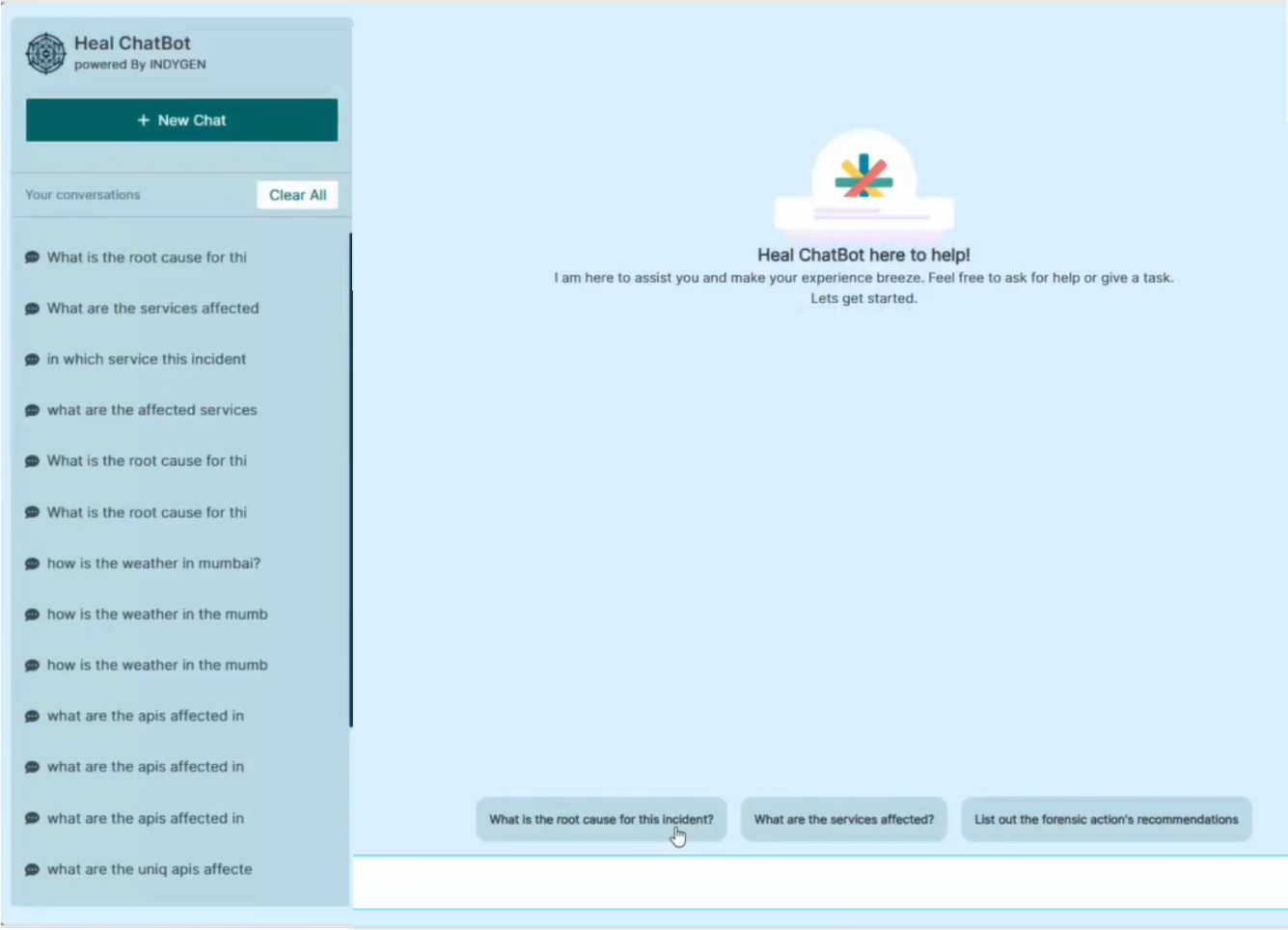Pick 'List out the forensic action's recommendations' suggestion
This screenshot has height=930, width=1288.
[x=1106, y=819]
